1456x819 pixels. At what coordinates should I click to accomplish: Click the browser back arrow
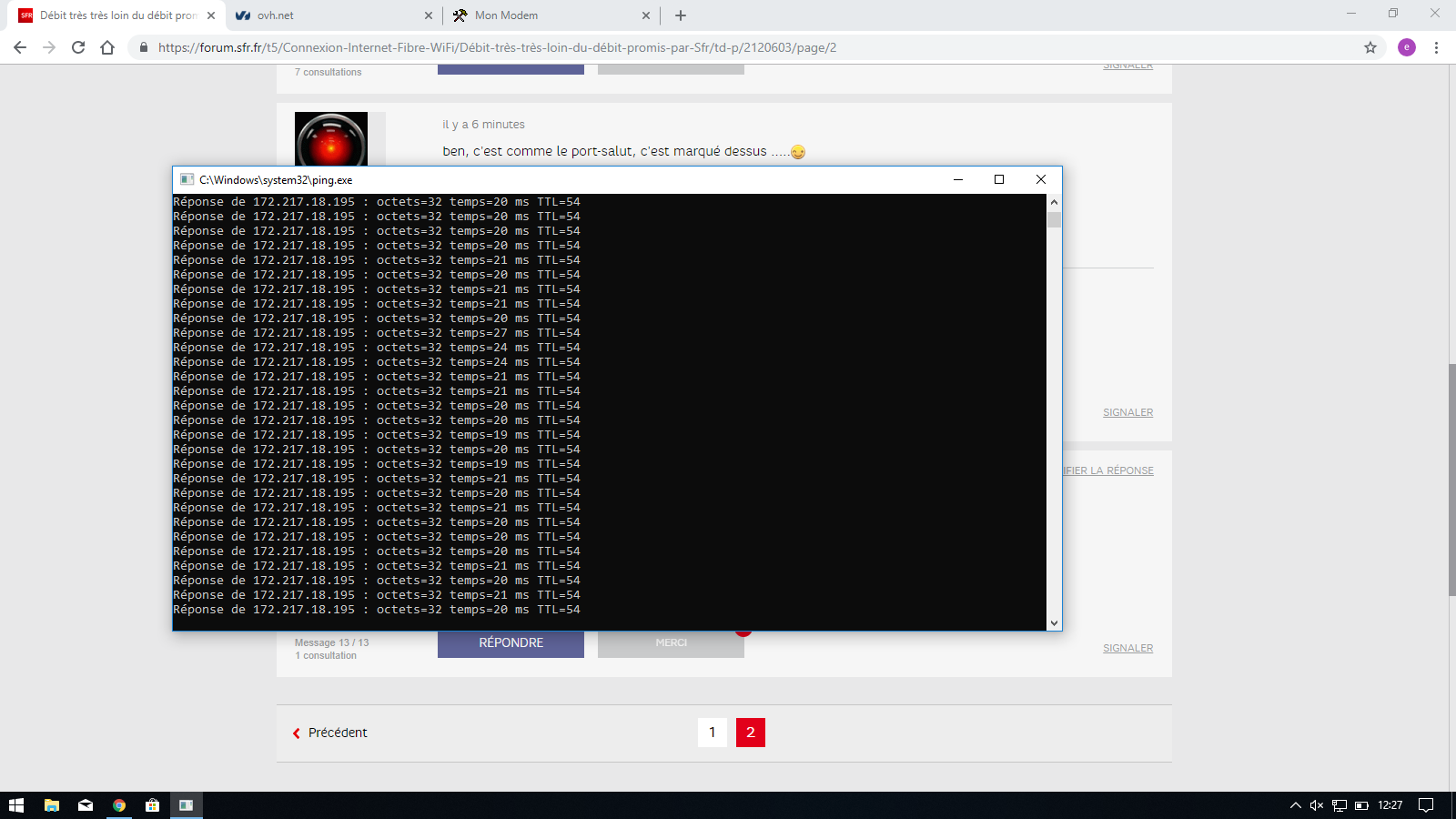[20, 47]
